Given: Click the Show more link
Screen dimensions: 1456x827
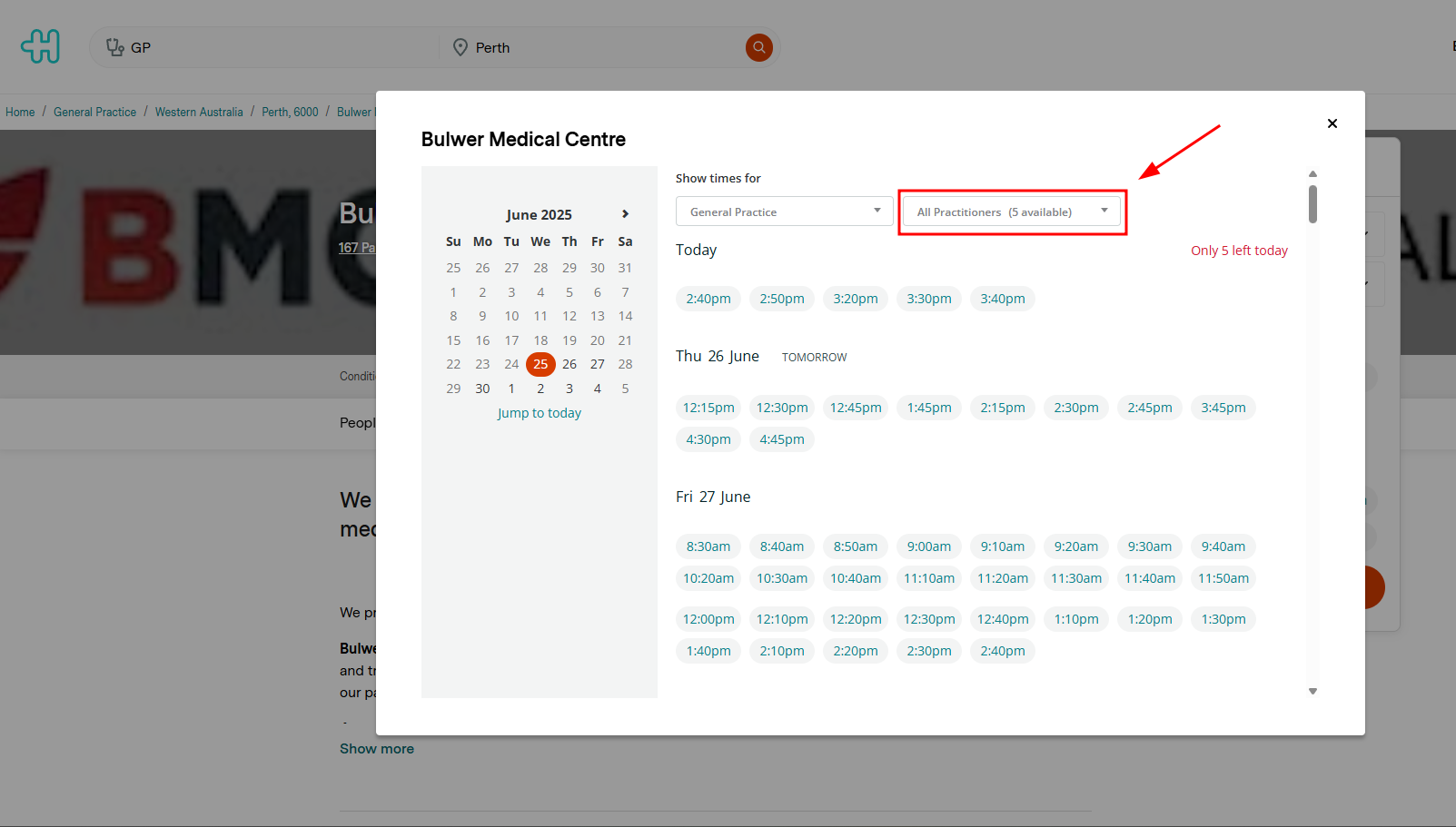Looking at the screenshot, I should (377, 749).
